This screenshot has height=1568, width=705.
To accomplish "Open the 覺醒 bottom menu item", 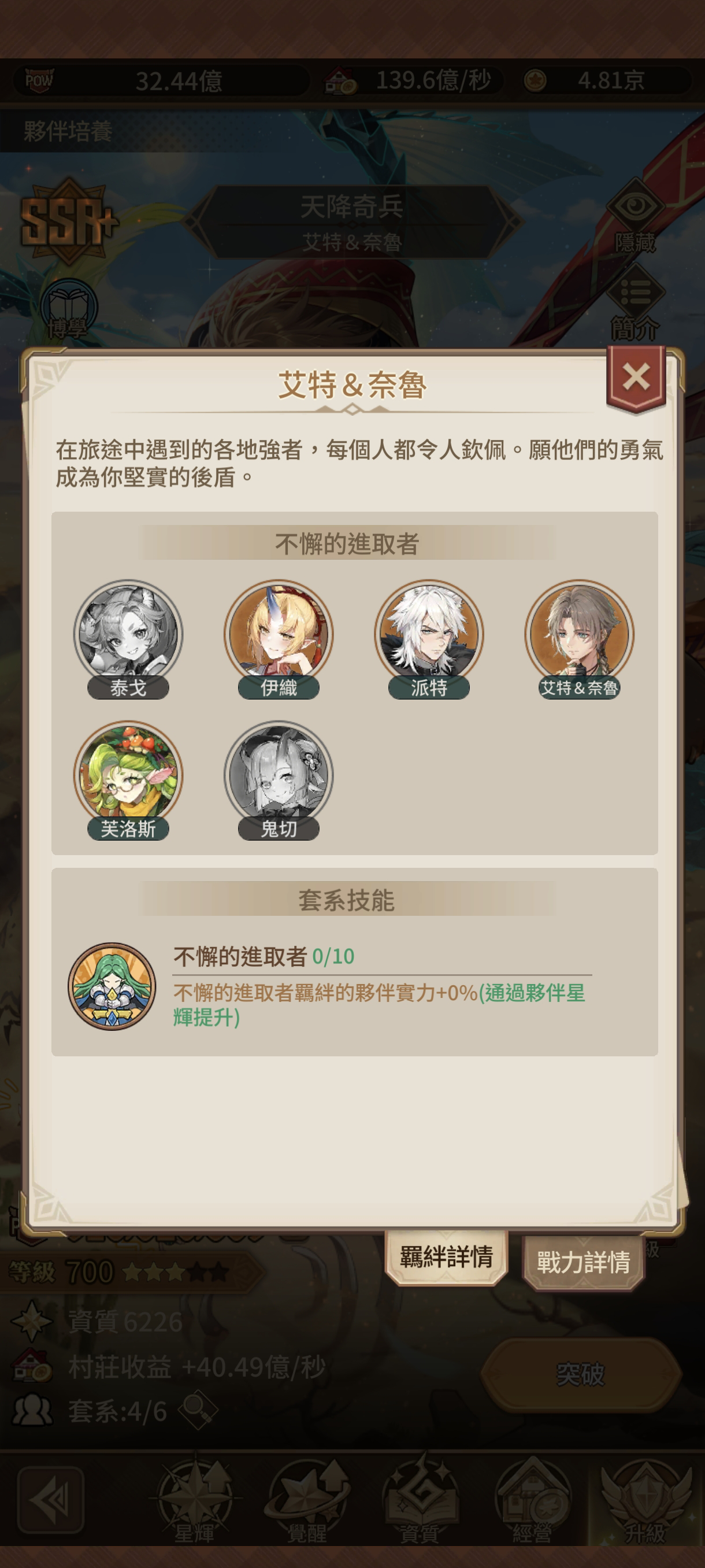I will click(307, 1503).
